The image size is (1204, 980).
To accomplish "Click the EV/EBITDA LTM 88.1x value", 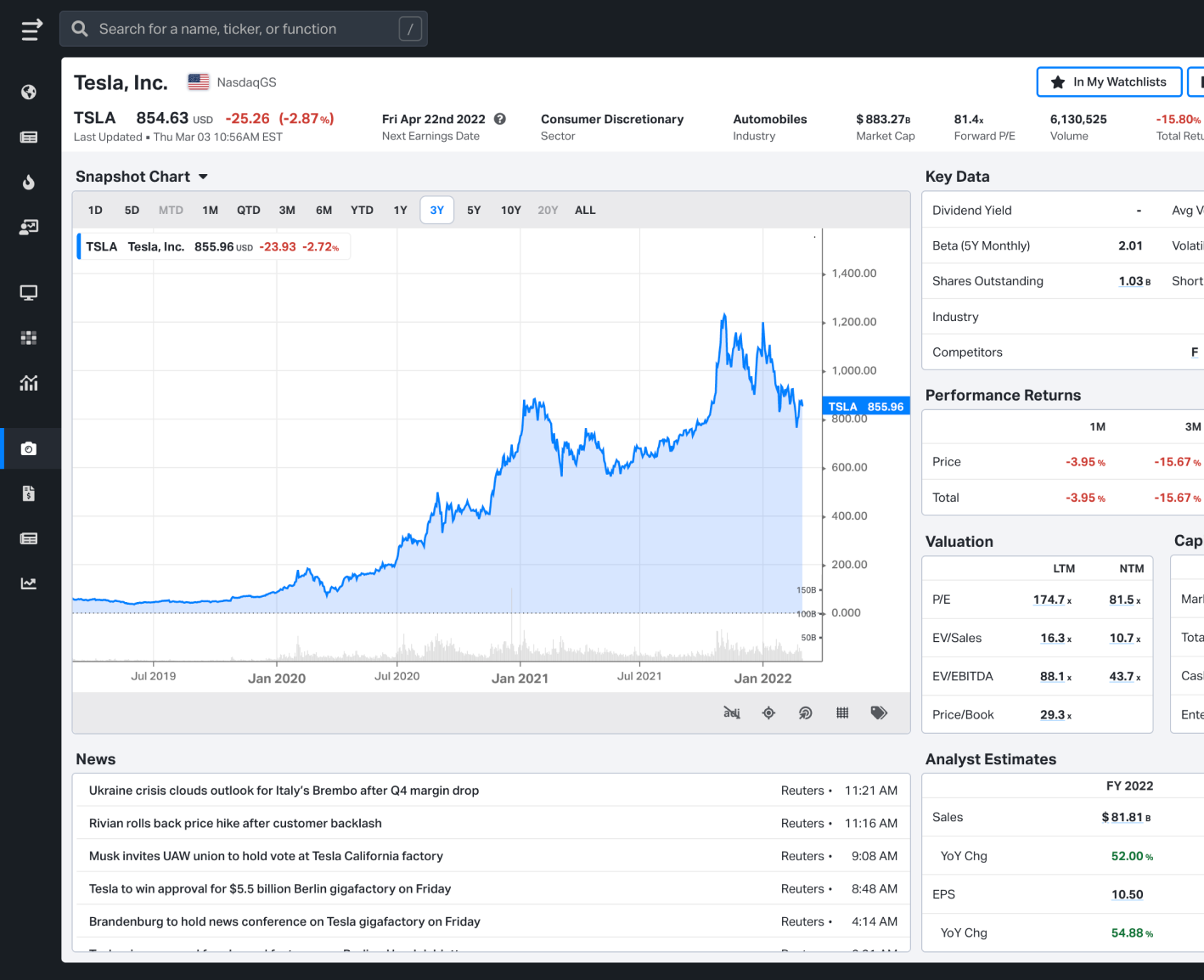I will 1055,676.
